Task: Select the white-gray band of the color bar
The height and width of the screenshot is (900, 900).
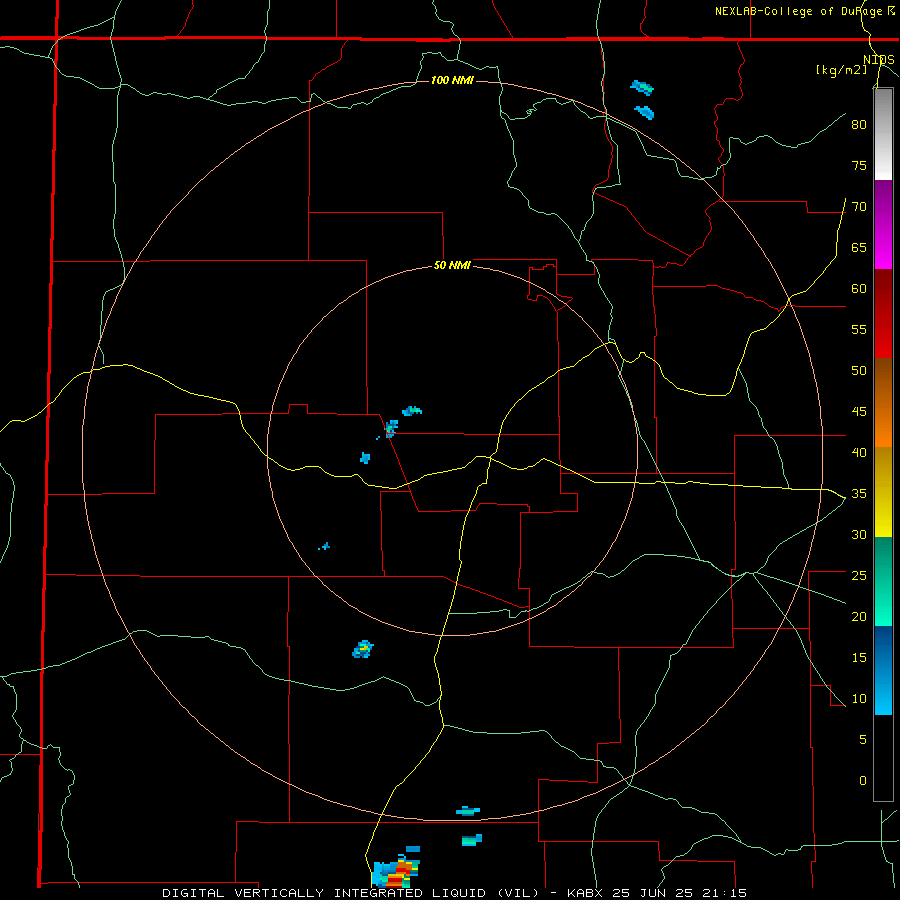Action: pos(883,134)
